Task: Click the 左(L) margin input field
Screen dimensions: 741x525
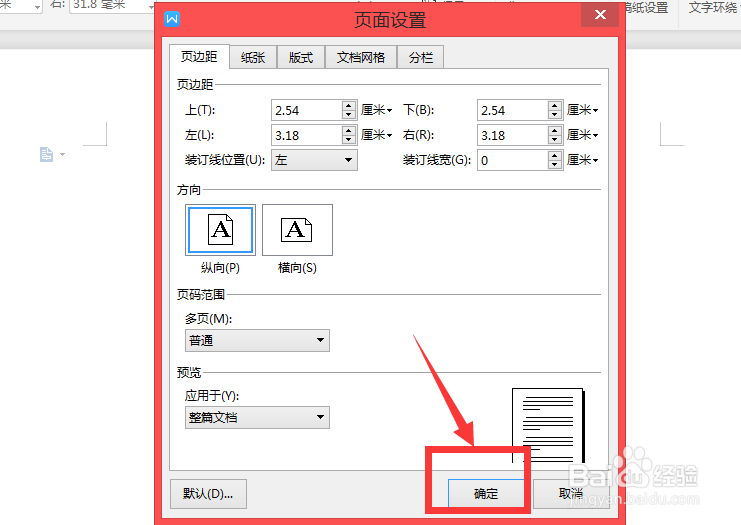Action: pos(306,135)
